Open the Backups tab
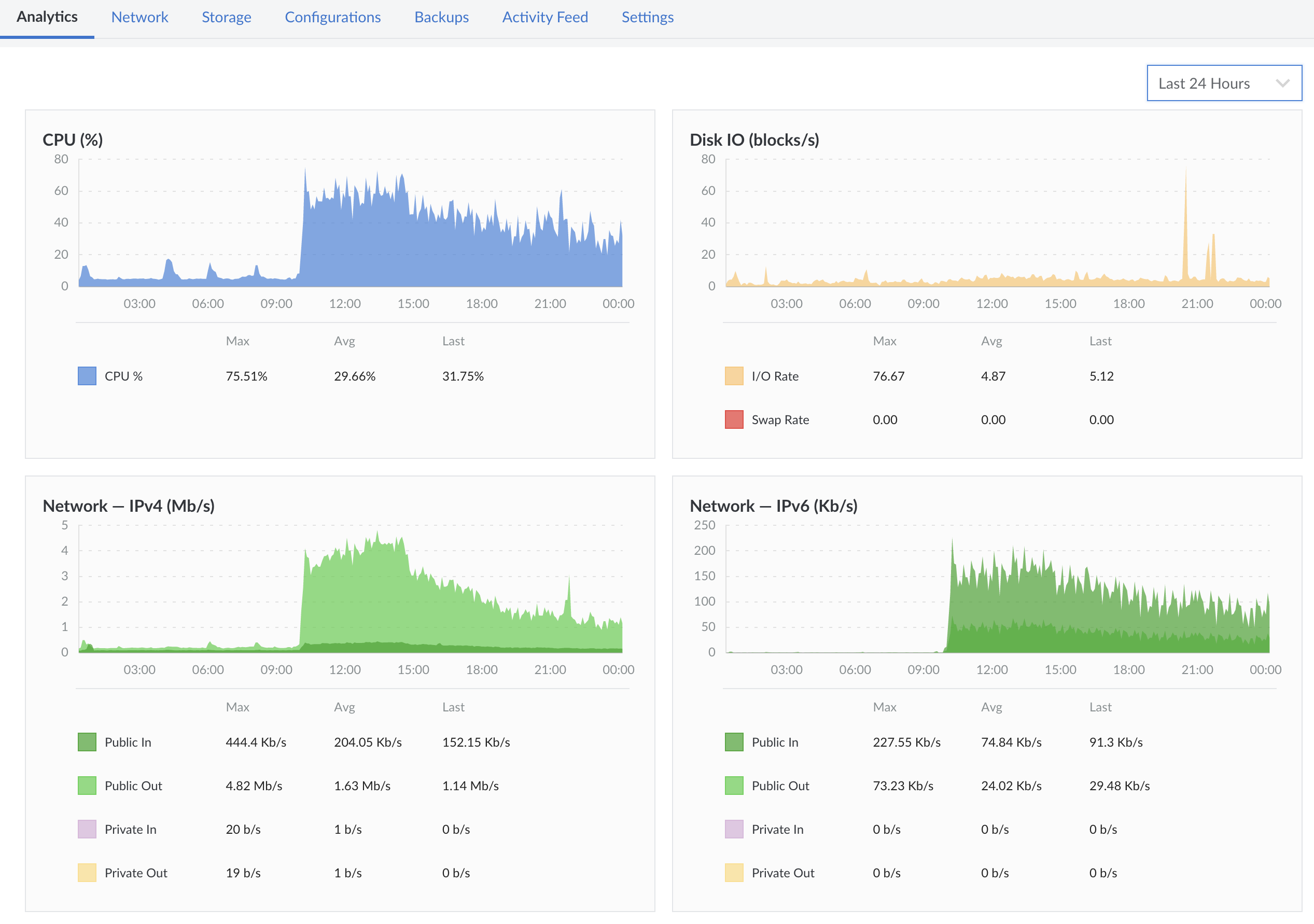Viewport: 1314px width, 924px height. [x=441, y=17]
